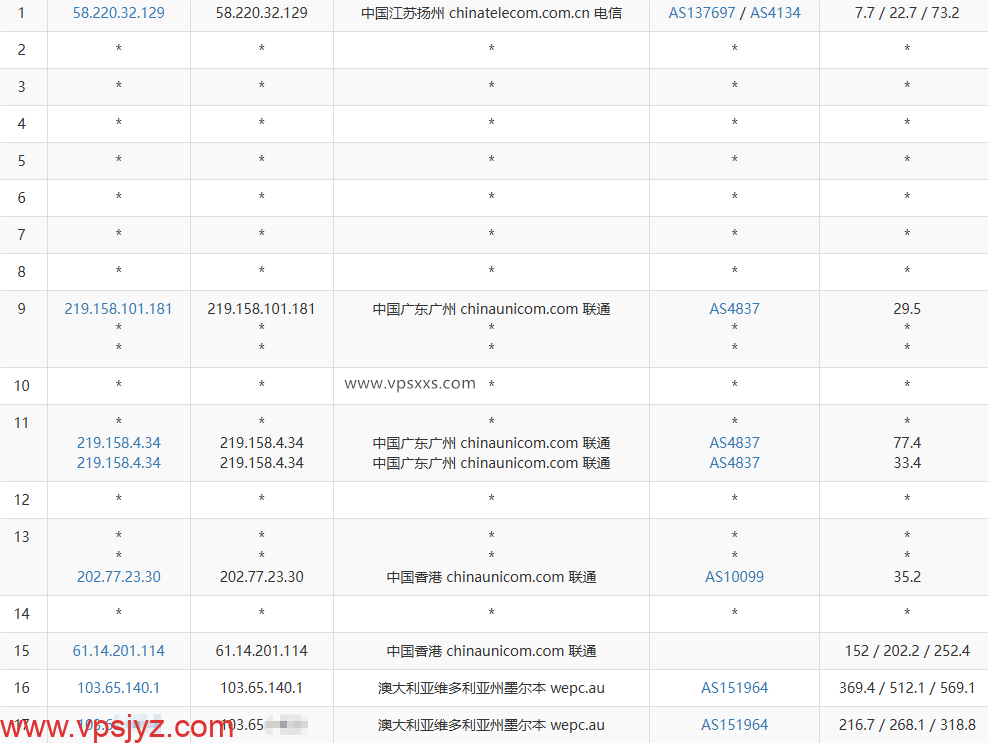988x743 pixels.
Task: Select latency value 152 / 202.2 / 252.4
Action: (907, 650)
